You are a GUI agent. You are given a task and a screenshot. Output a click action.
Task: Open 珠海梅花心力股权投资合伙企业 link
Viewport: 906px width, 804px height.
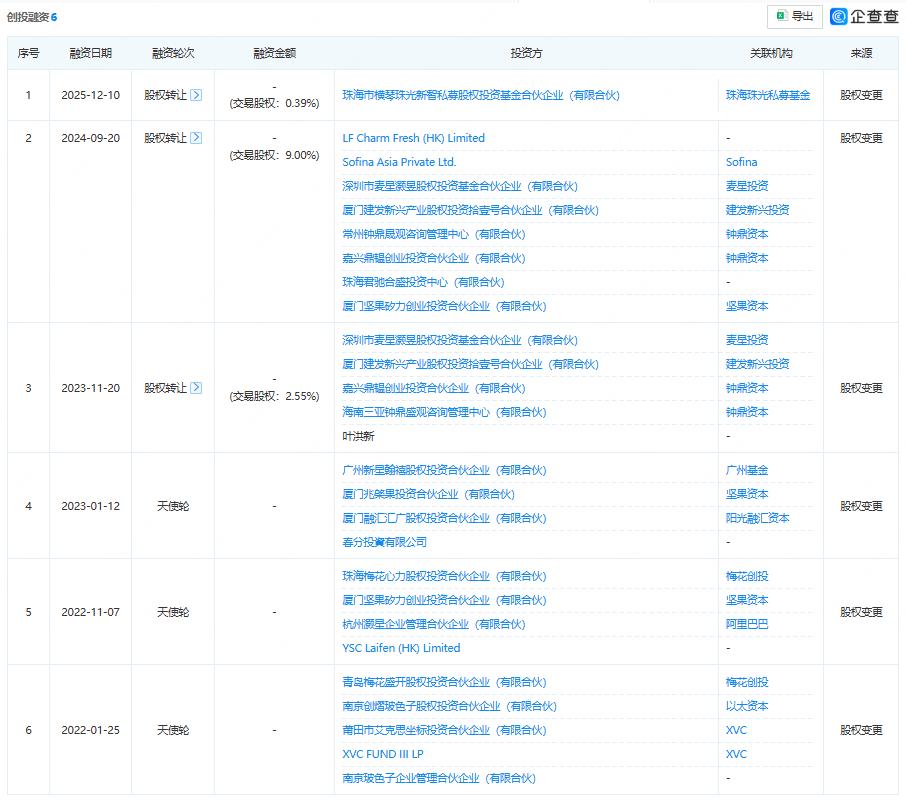point(444,576)
